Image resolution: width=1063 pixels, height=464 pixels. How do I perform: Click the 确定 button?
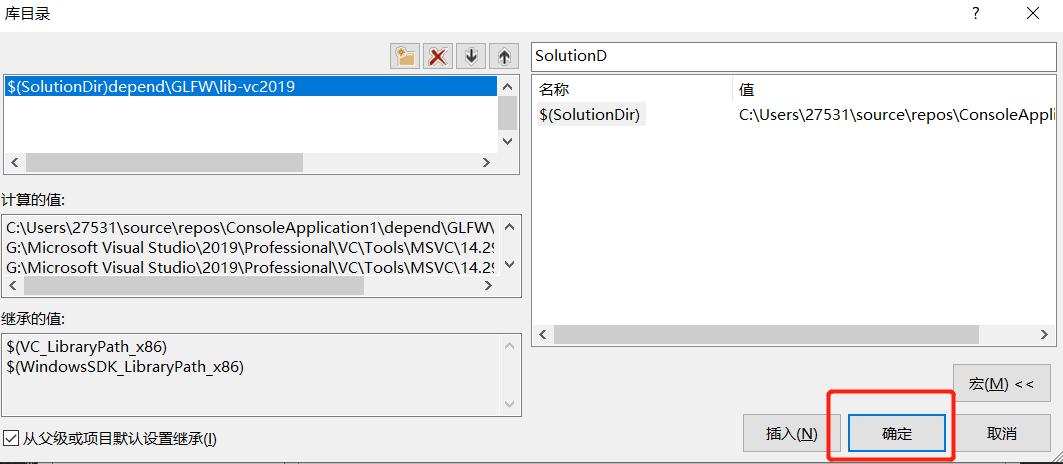click(x=896, y=433)
